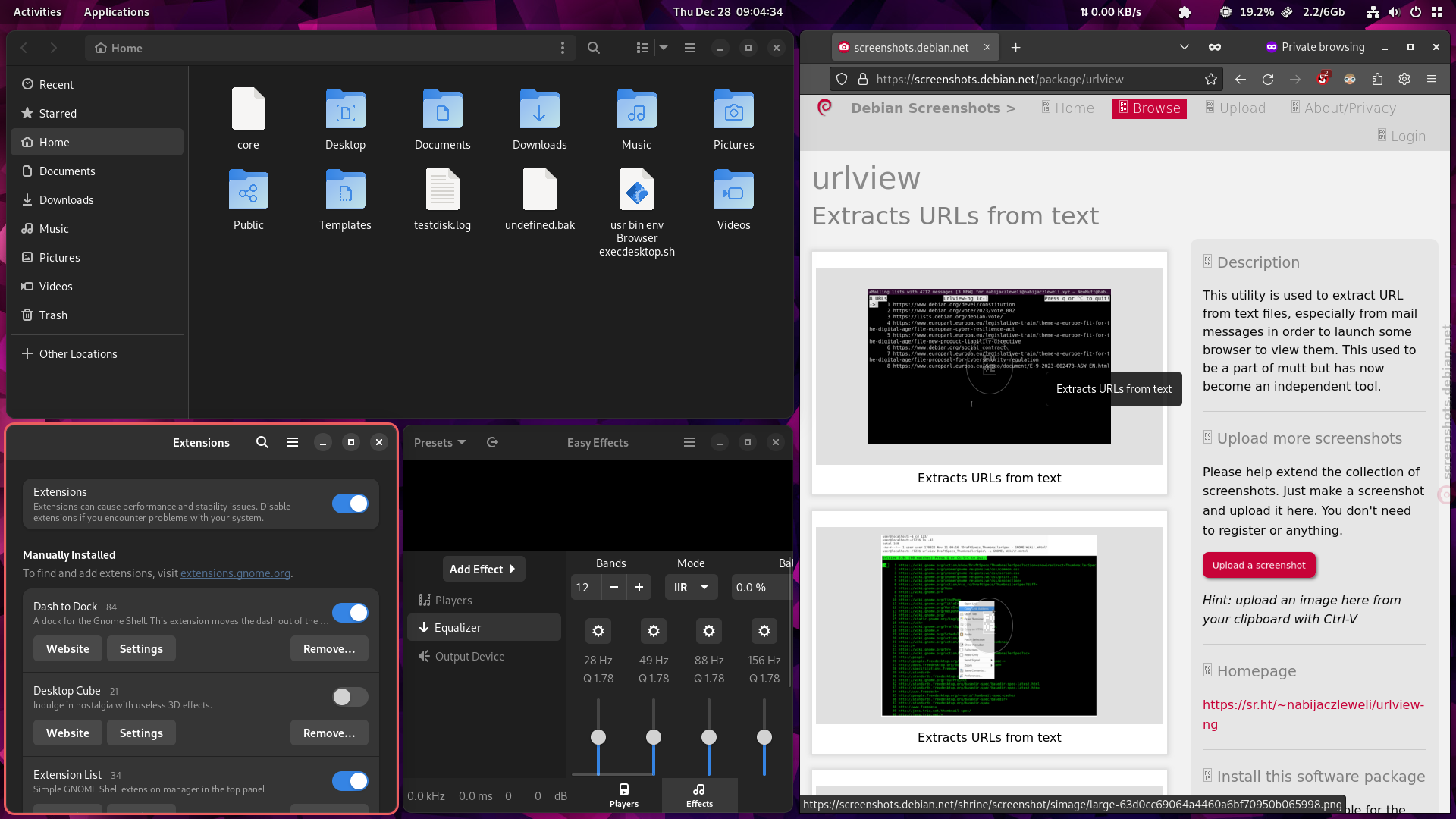Screen dimensions: 1456x819
Task: Search extensions with the magnifier icon
Action: pyautogui.click(x=262, y=442)
